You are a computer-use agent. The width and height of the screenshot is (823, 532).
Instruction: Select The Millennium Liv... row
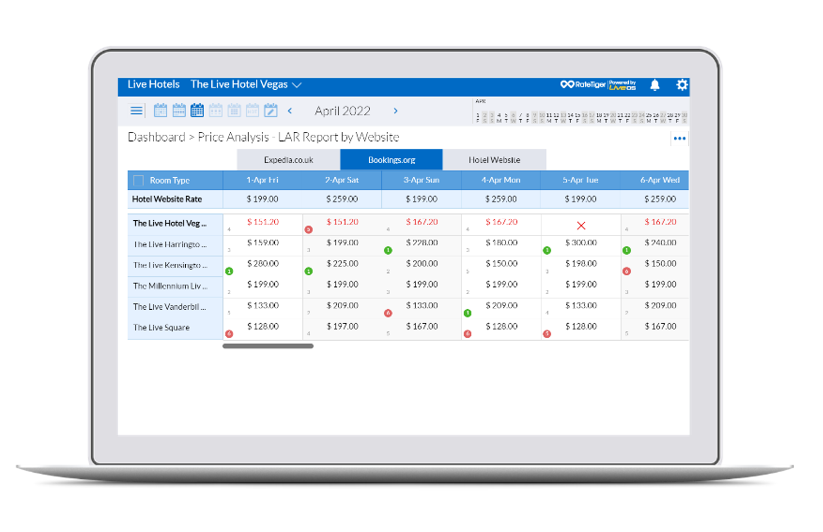[x=175, y=286]
